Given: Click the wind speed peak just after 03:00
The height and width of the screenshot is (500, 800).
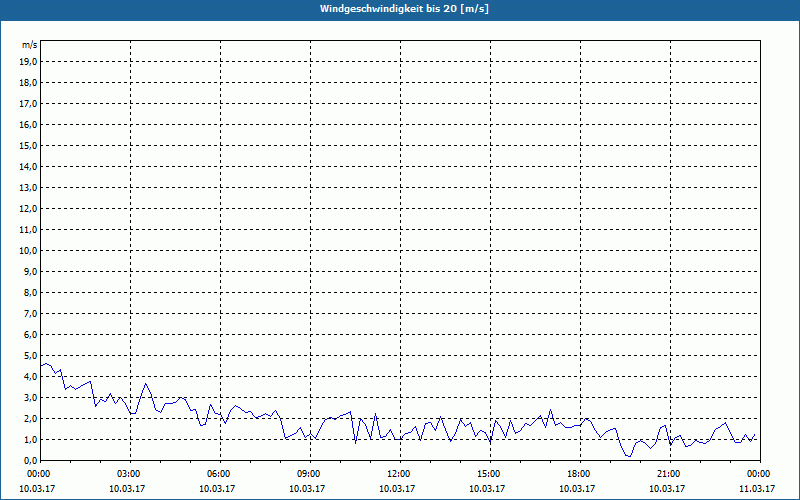Looking at the screenshot, I should click(x=146, y=384).
